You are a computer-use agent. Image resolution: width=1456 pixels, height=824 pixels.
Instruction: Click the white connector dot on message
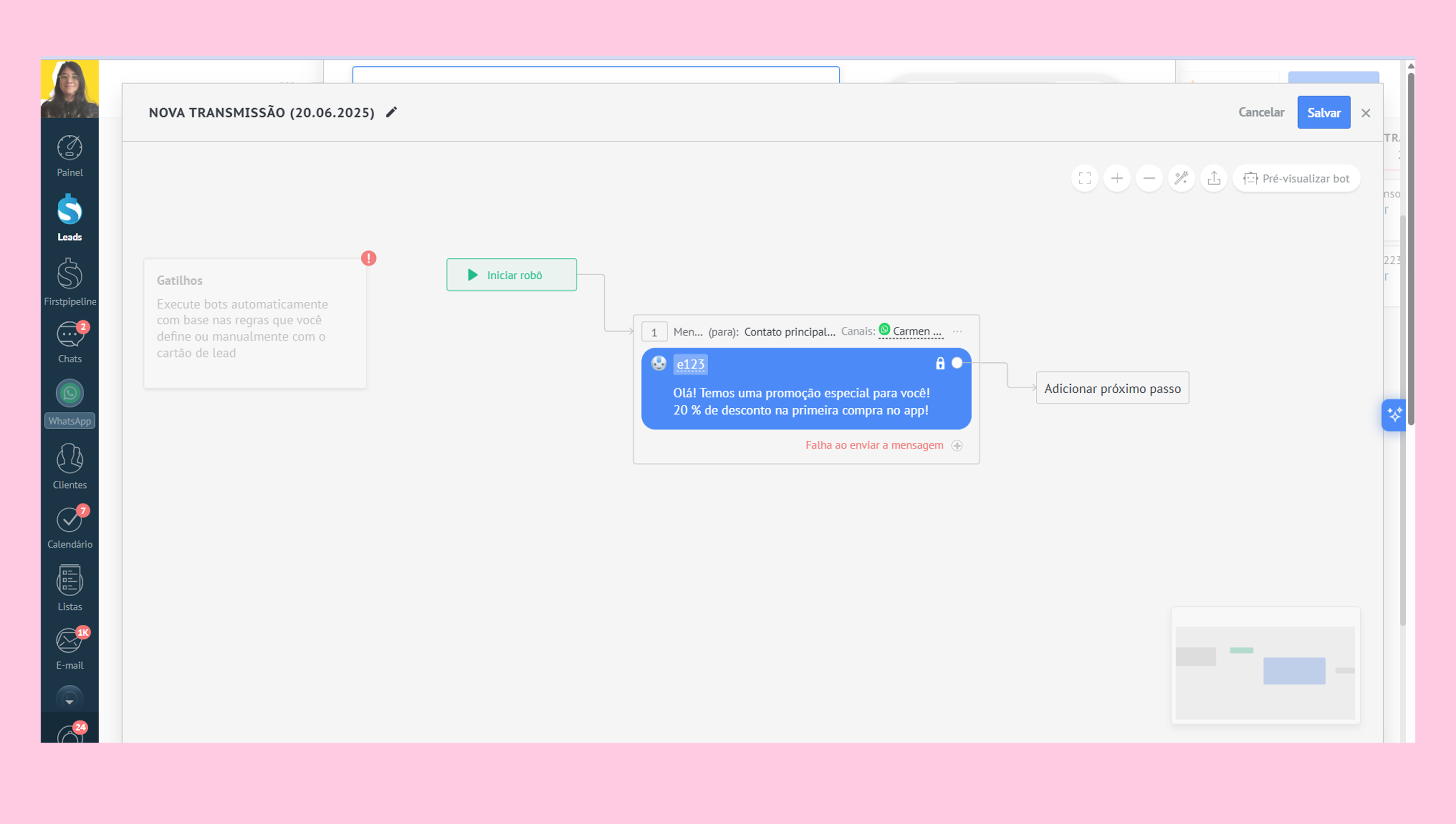(957, 363)
